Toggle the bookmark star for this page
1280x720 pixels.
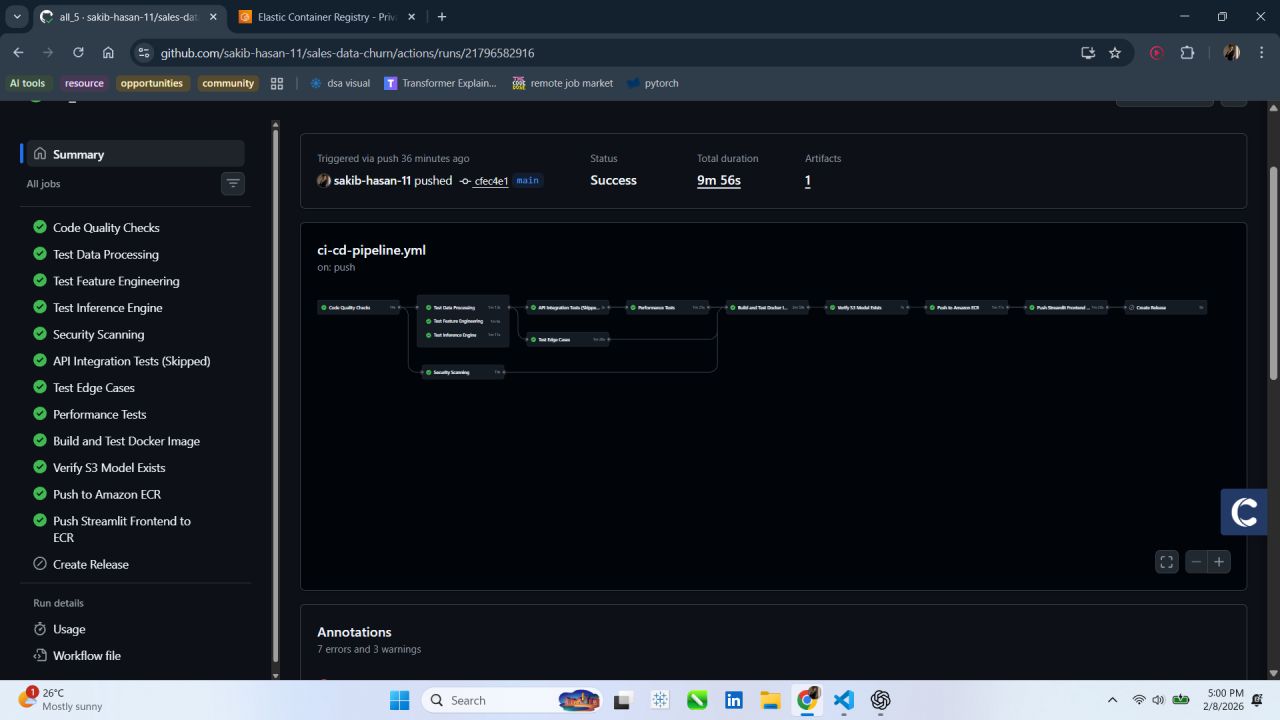pos(1115,52)
